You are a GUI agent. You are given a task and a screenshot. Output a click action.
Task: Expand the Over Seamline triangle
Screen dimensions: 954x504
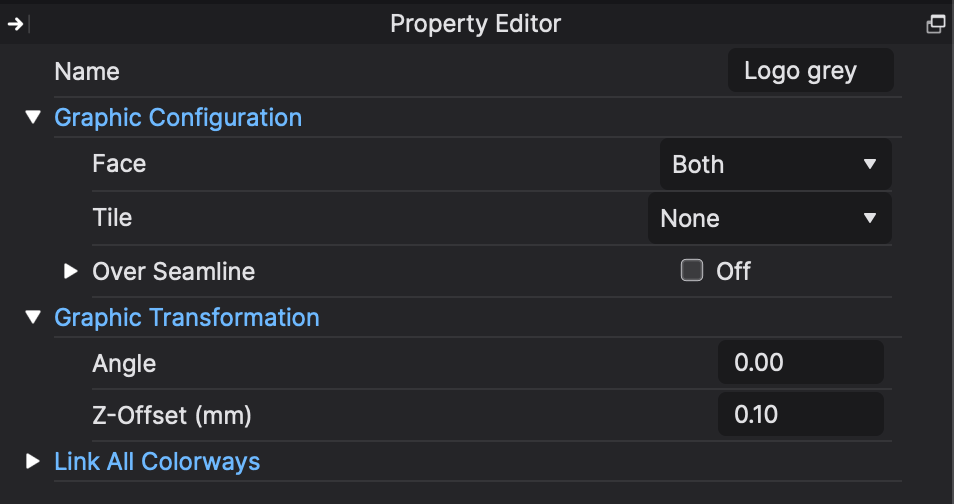[x=71, y=271]
